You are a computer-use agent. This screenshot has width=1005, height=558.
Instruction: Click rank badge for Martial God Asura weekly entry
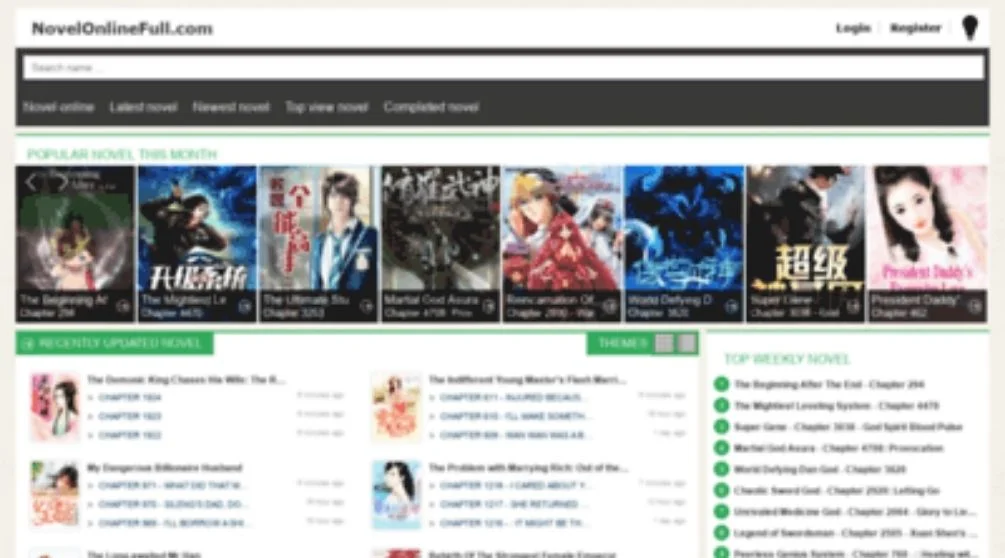click(721, 448)
